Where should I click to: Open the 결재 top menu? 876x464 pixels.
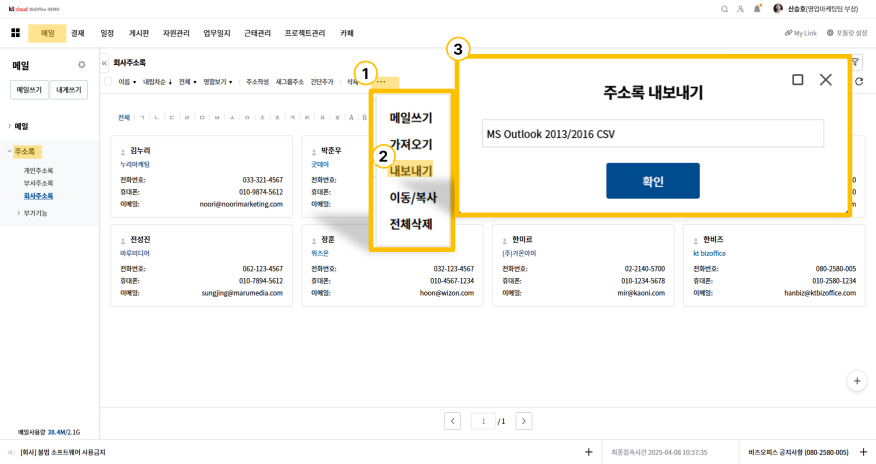78,33
